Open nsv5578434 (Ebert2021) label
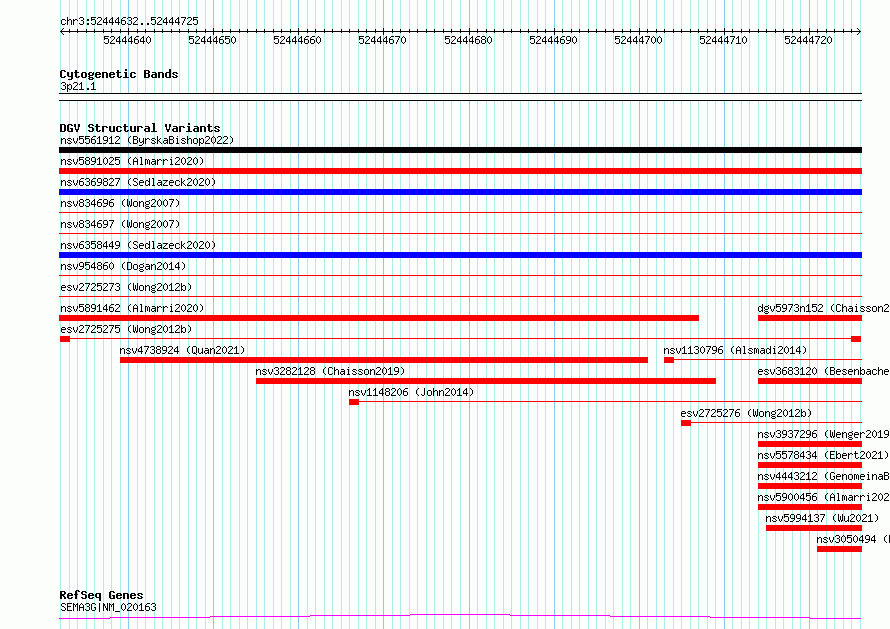Viewport: 890px width, 629px height. (x=823, y=455)
